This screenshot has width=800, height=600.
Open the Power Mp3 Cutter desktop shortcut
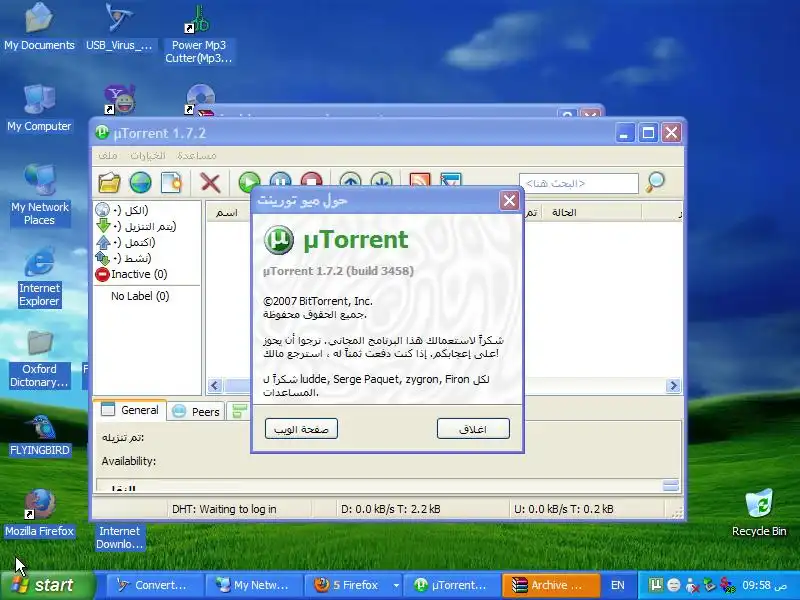198,34
